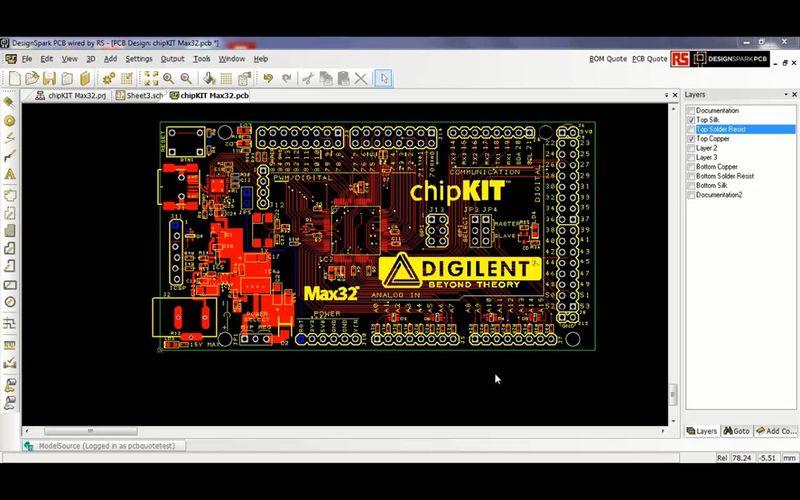Select the Add Component tool in left toolbar

pos(9,103)
